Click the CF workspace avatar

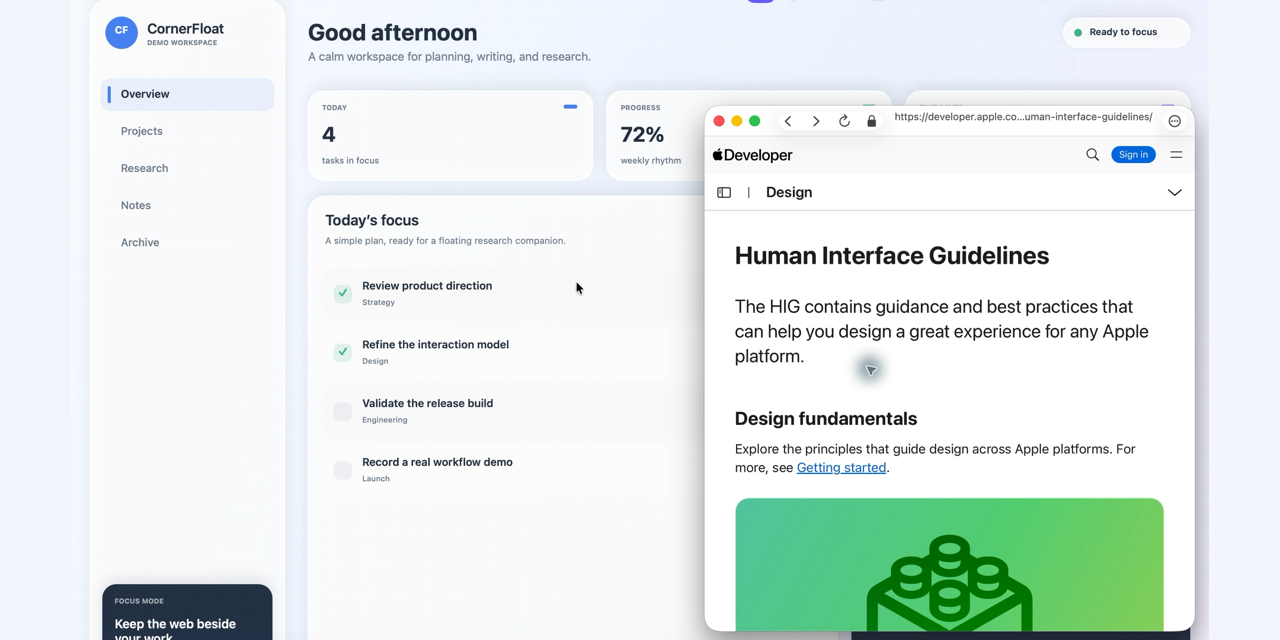click(x=121, y=32)
